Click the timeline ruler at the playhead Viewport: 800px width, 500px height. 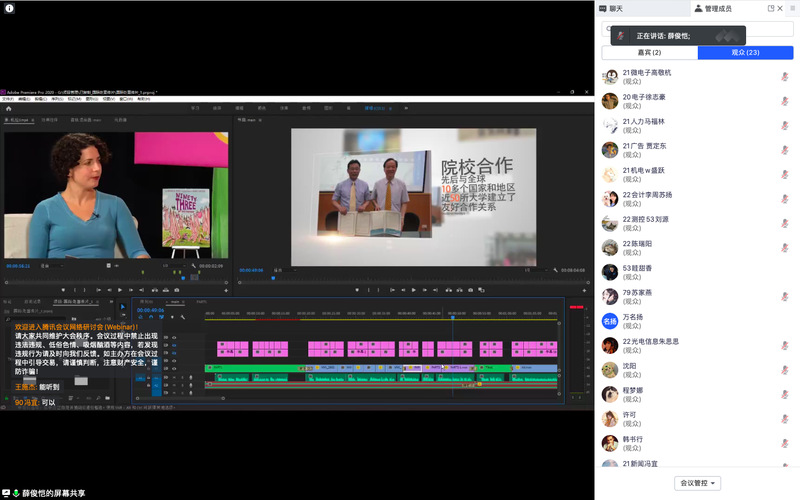(x=451, y=318)
